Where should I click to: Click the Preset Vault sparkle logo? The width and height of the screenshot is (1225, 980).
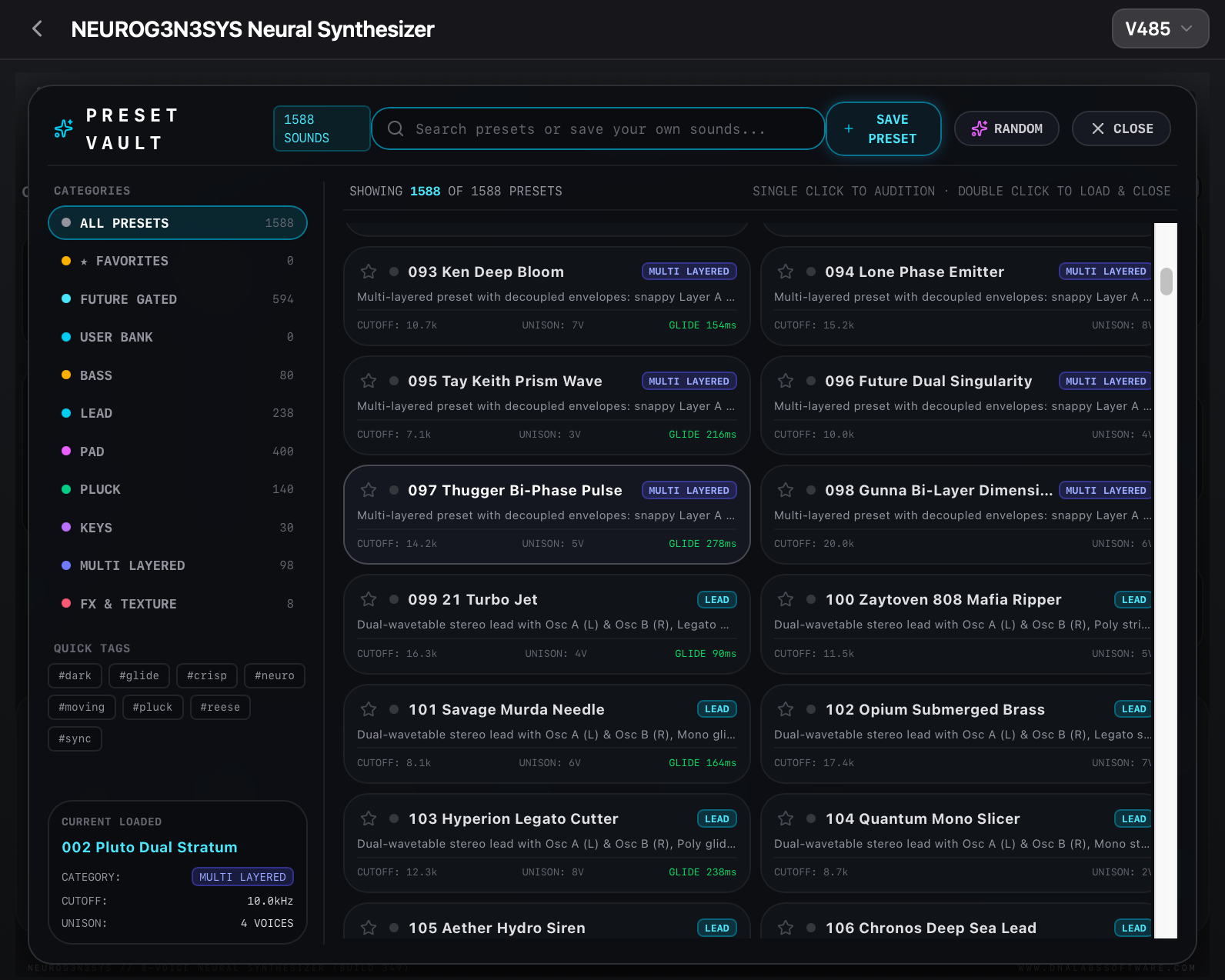[x=64, y=128]
